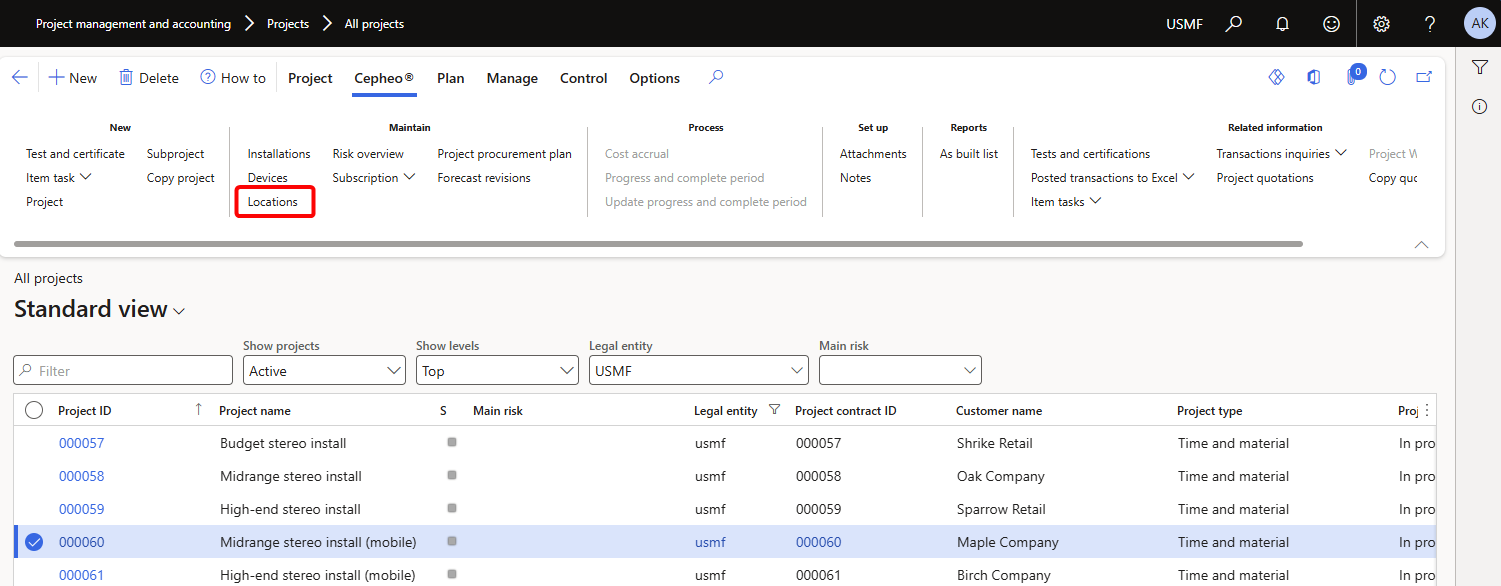Click the back arrow icon

click(20, 77)
